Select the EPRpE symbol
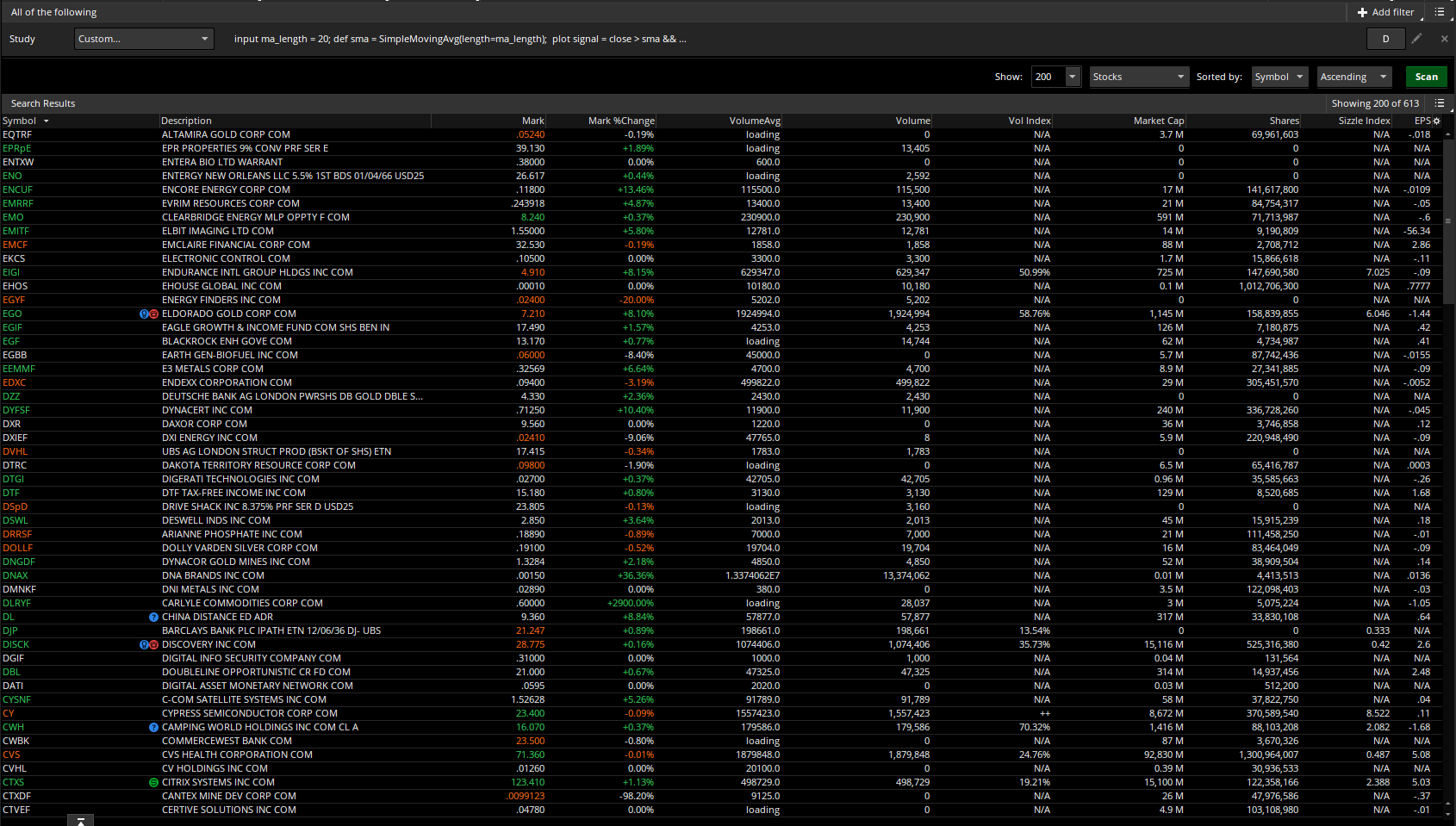The image size is (1456, 826). point(16,149)
